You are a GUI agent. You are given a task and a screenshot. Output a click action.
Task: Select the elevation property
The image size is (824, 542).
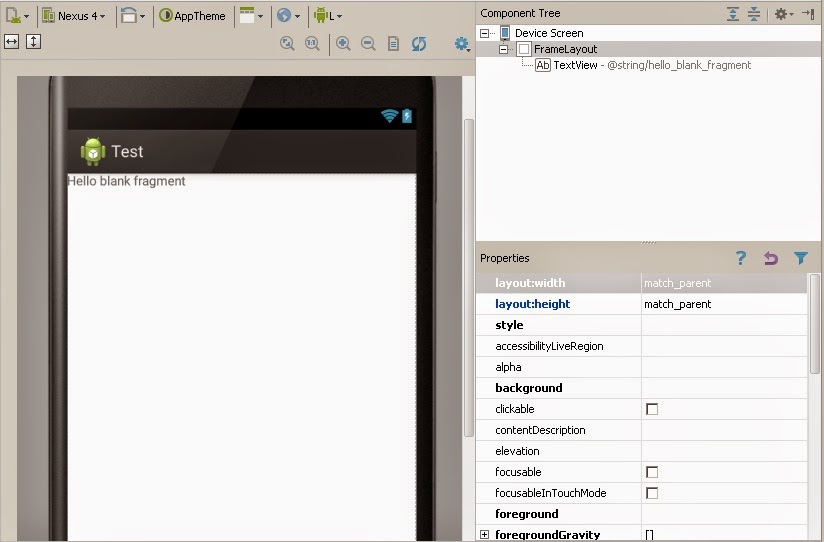click(x=517, y=451)
